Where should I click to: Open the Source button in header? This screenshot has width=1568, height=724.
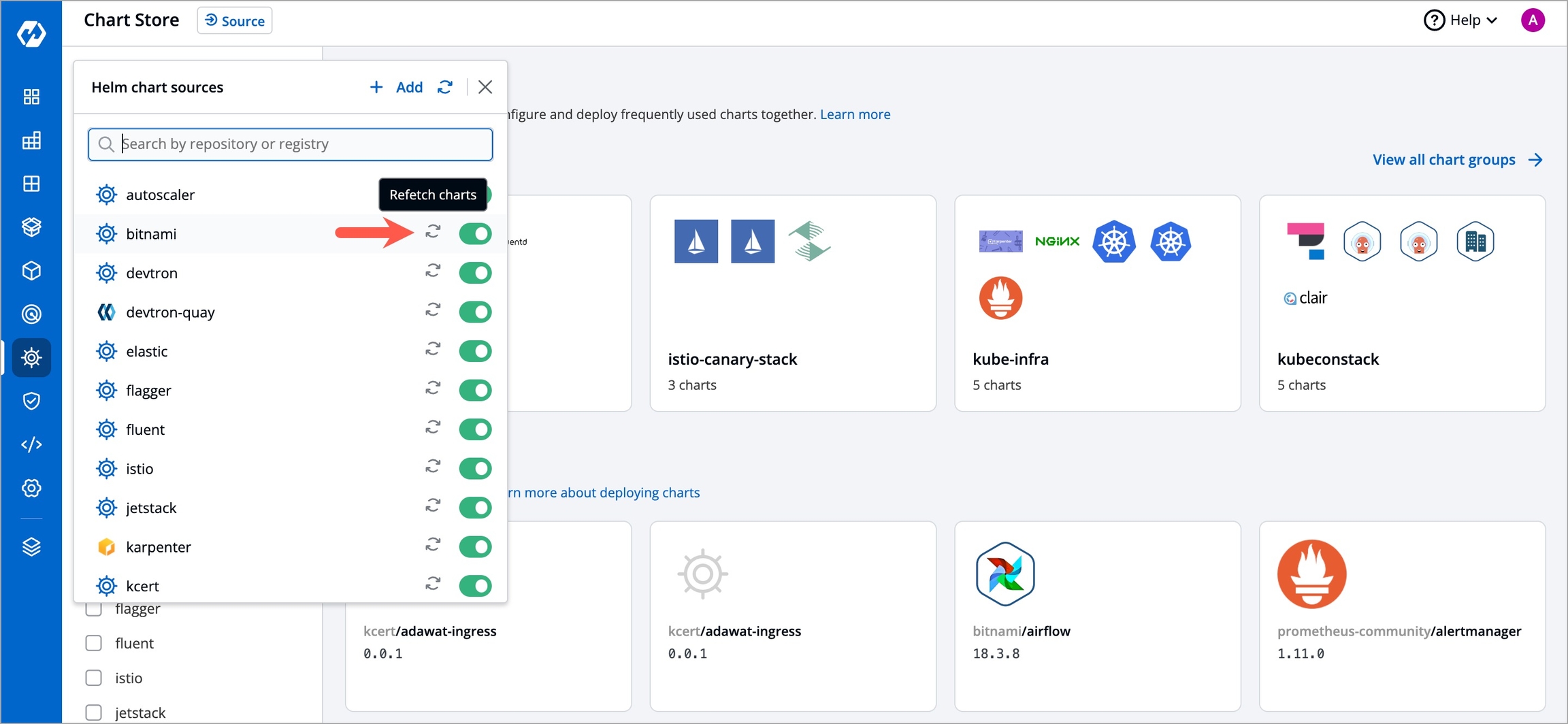(235, 20)
